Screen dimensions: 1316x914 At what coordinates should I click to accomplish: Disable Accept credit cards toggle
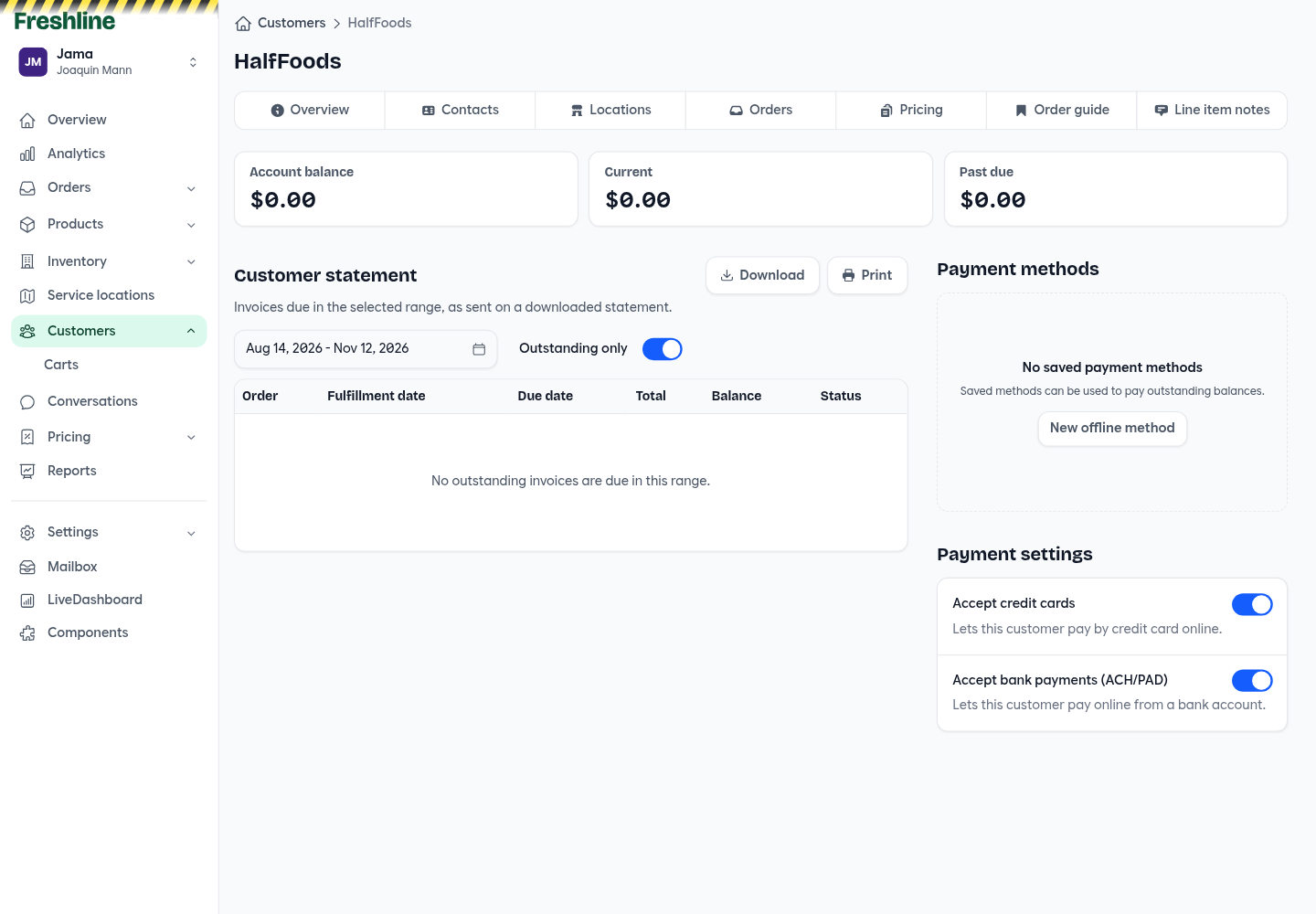(x=1252, y=604)
